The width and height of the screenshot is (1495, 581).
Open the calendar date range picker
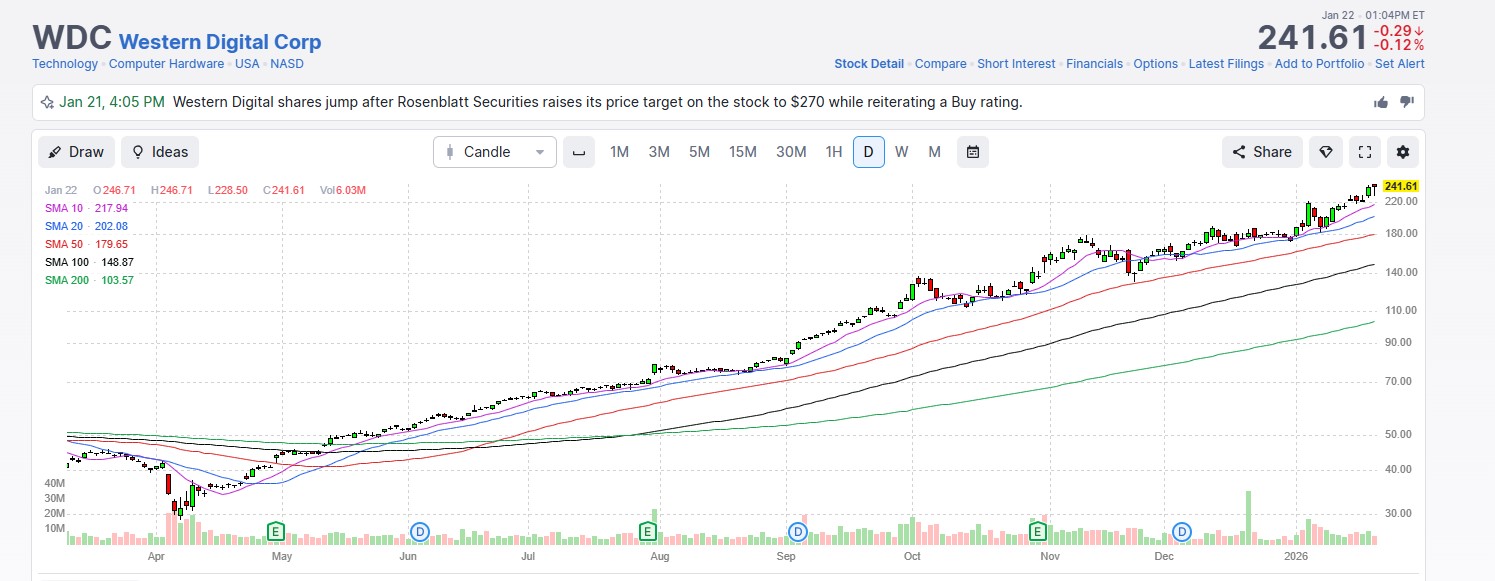click(972, 152)
